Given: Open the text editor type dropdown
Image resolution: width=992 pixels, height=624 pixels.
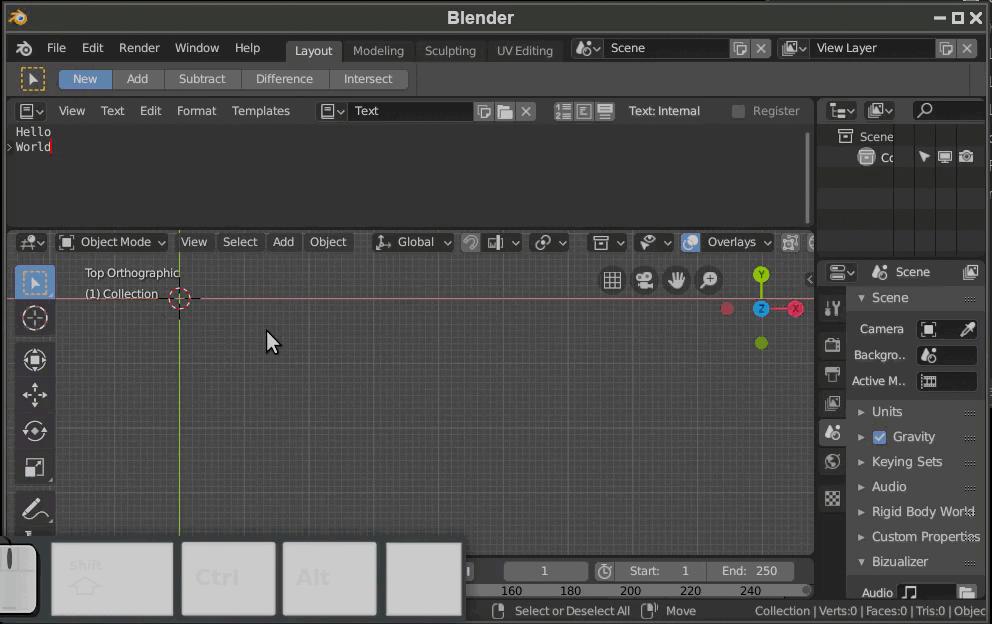Looking at the screenshot, I should [x=31, y=111].
